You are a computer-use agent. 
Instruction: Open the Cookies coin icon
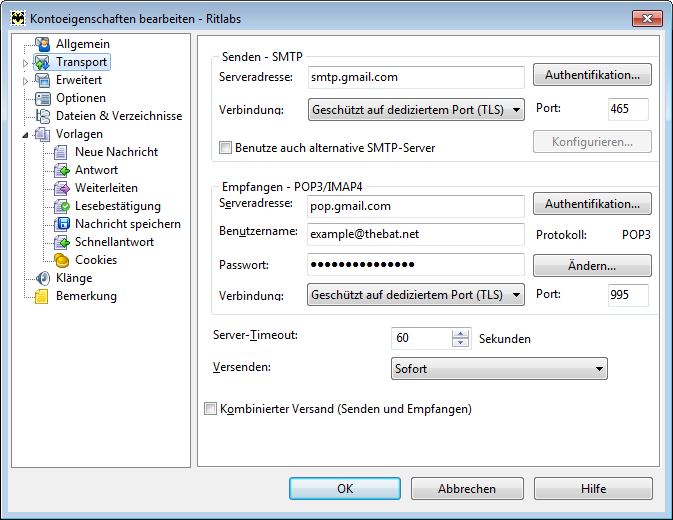(62, 260)
